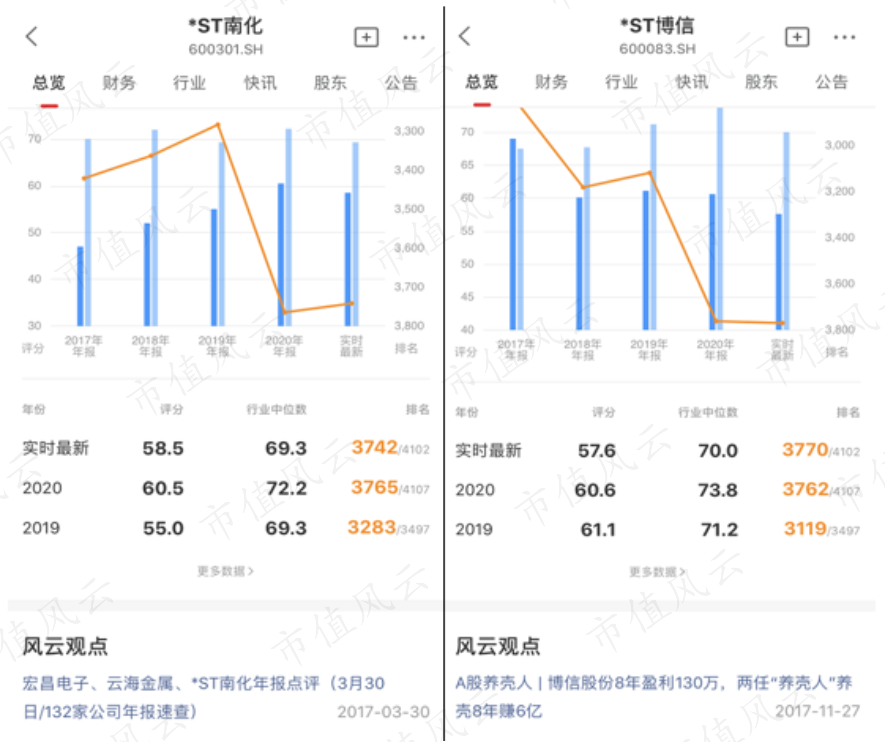Expand 更多数据 under *ST博信 table
885x742 pixels.
click(657, 572)
